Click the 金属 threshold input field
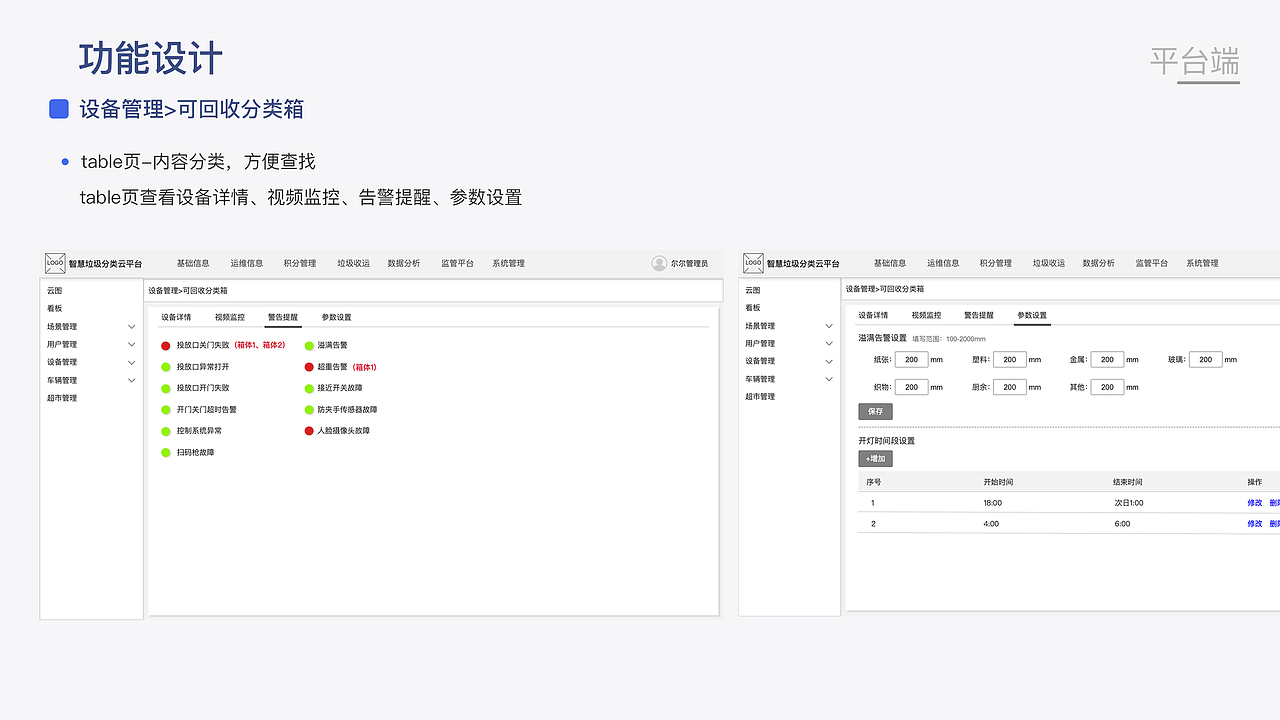 1107,360
